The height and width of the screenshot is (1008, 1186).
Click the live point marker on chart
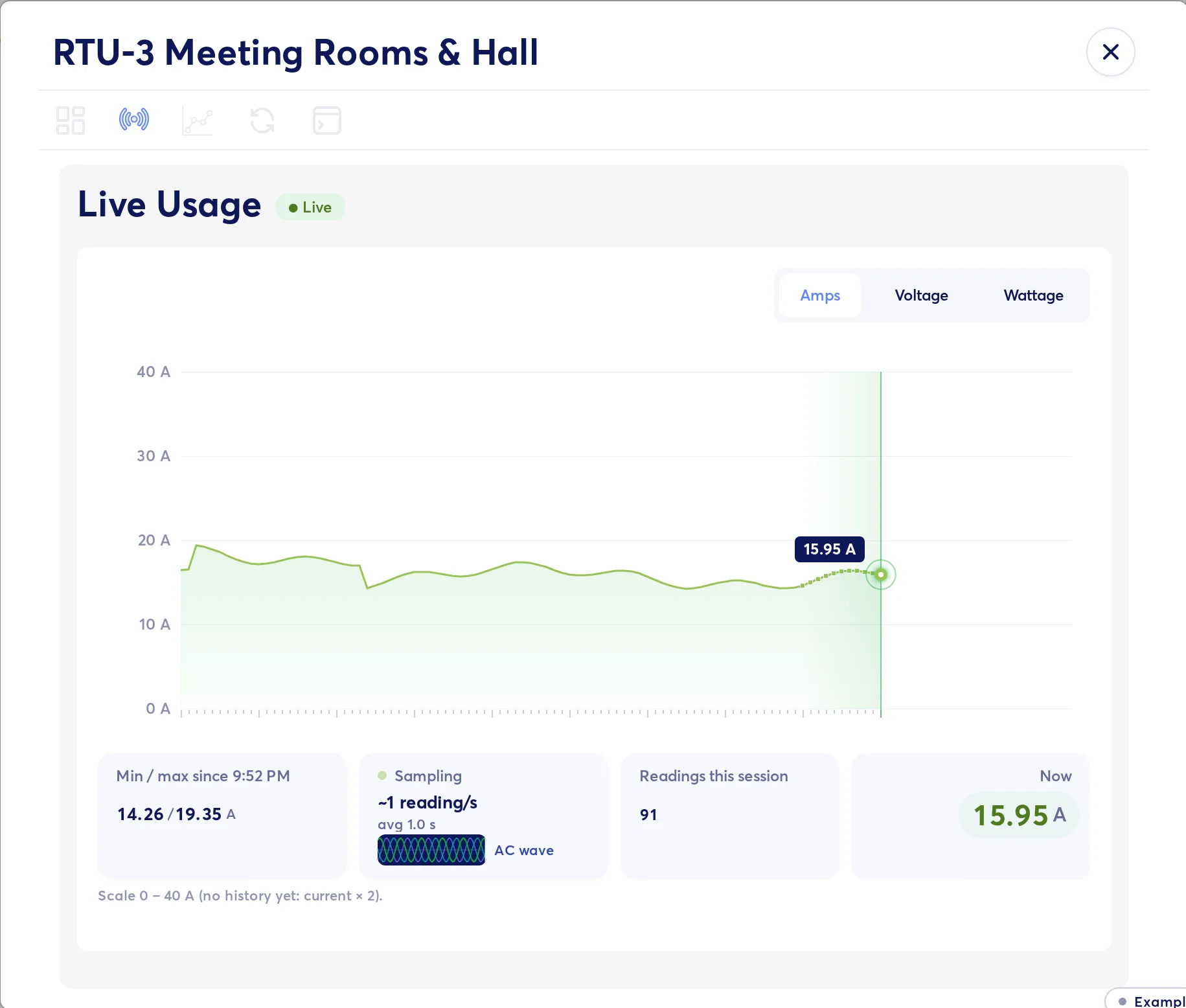click(881, 575)
